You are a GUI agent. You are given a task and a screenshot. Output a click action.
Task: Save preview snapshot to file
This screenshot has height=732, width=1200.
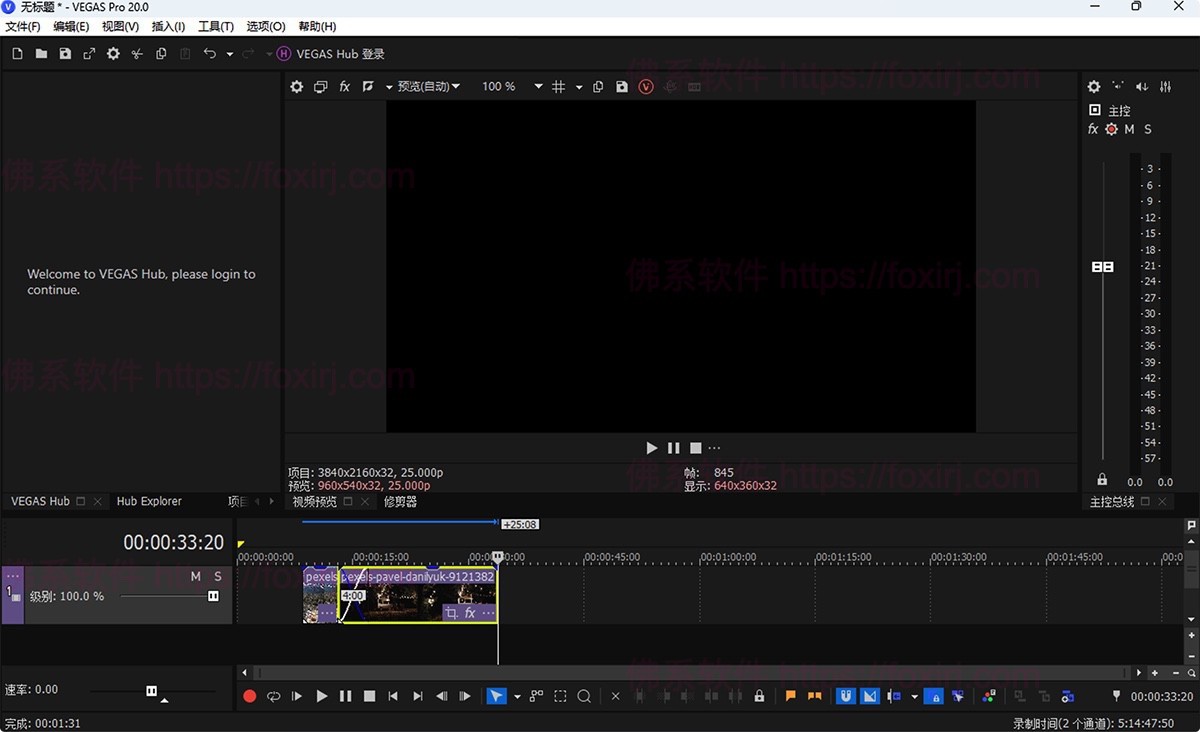pos(622,87)
